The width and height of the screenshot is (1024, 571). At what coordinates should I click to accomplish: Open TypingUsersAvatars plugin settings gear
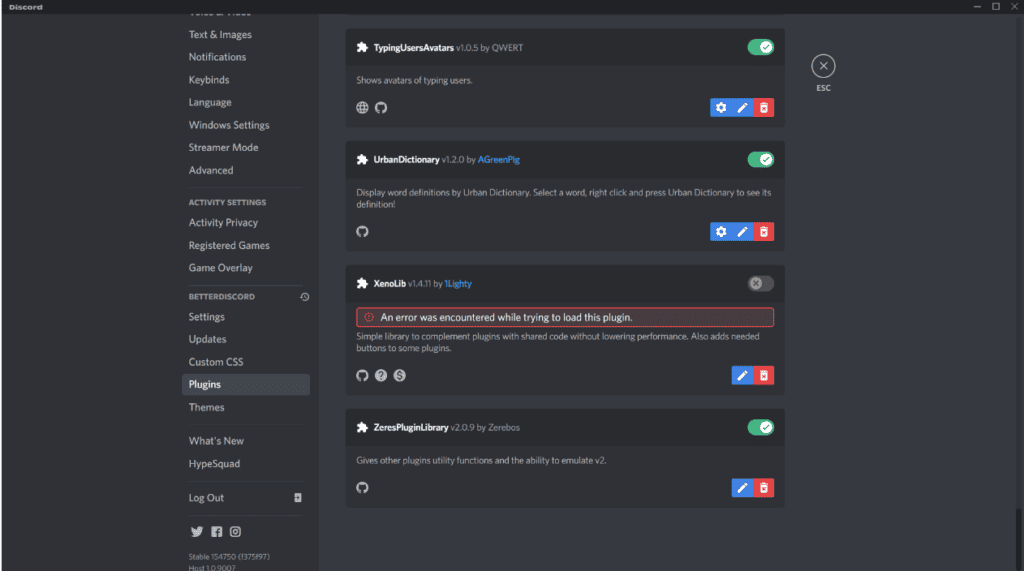721,108
